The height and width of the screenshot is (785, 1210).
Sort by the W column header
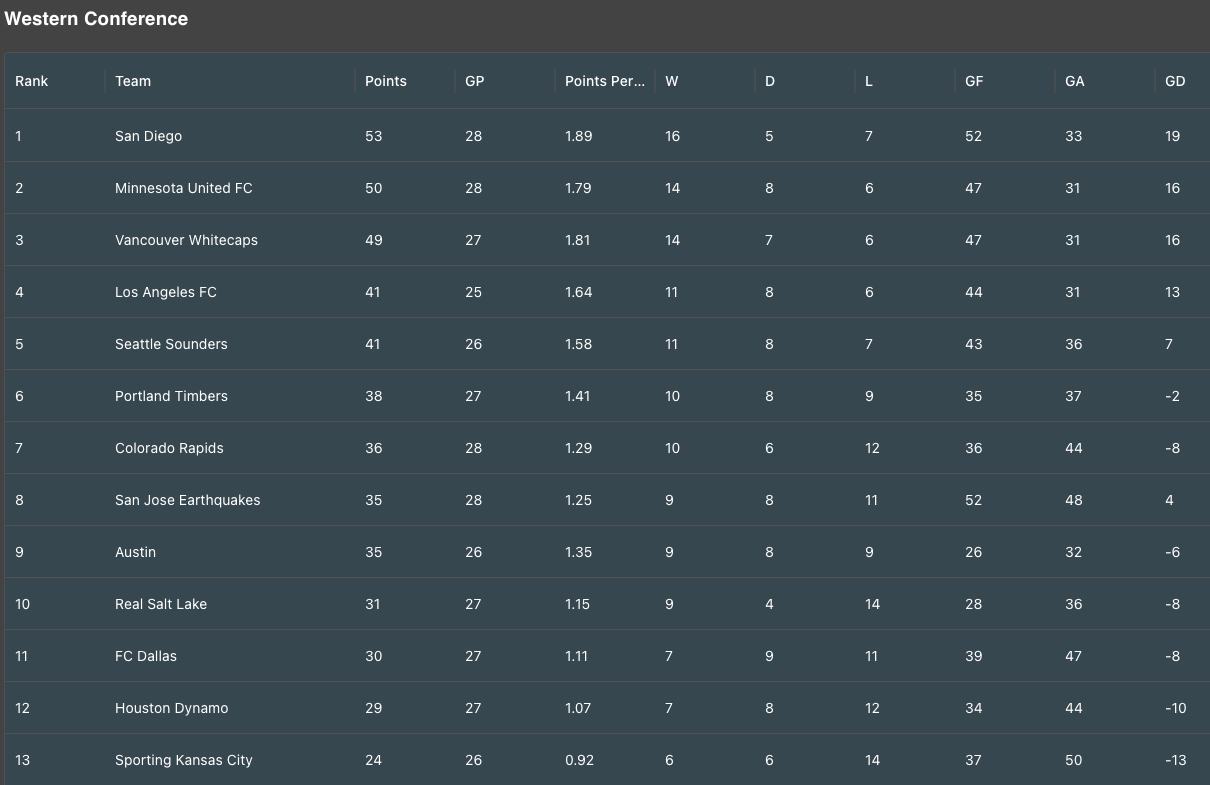point(672,81)
